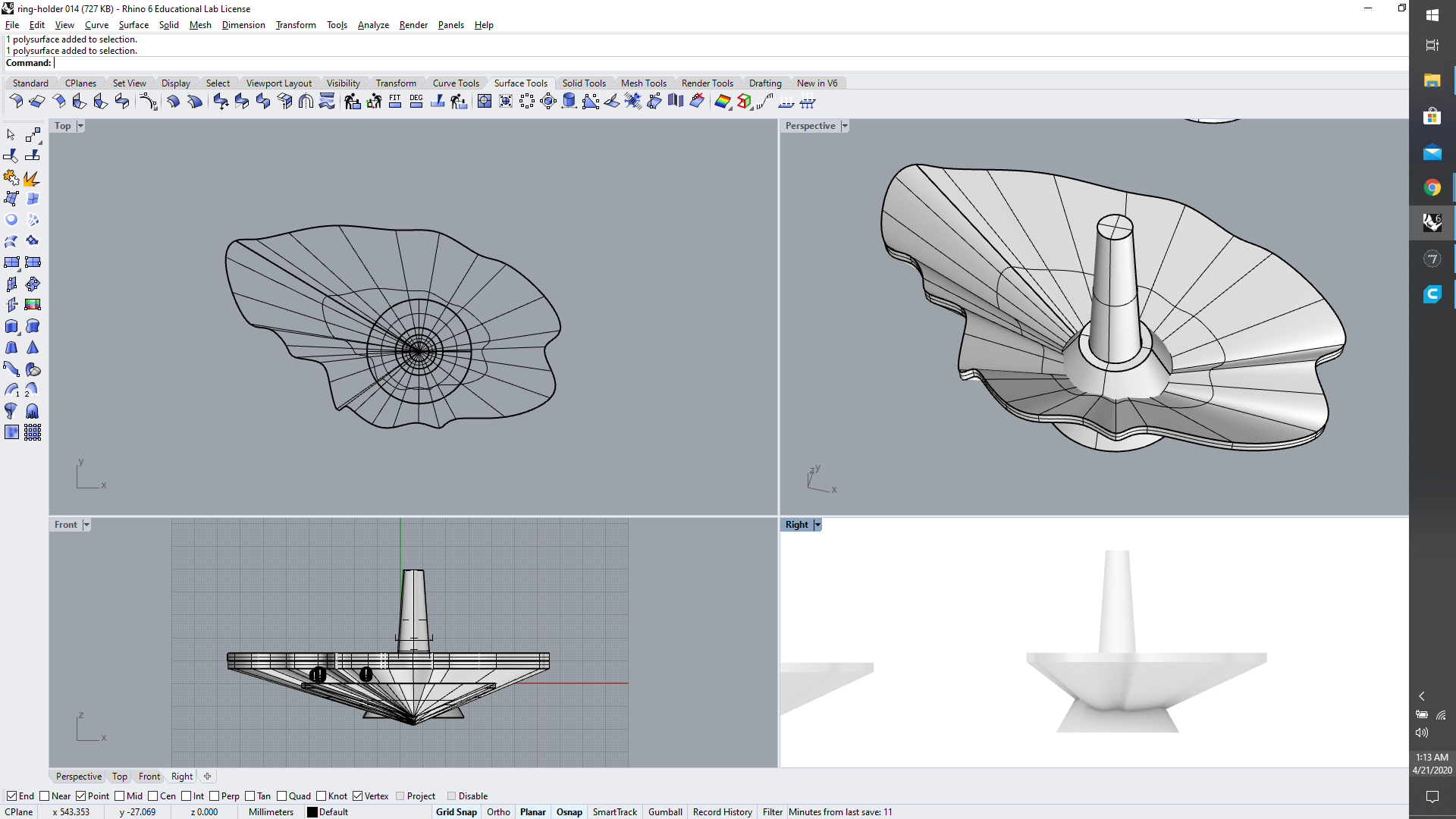Enable the Quad osnap checkbox
This screenshot has width=1456, height=819.
282,795
